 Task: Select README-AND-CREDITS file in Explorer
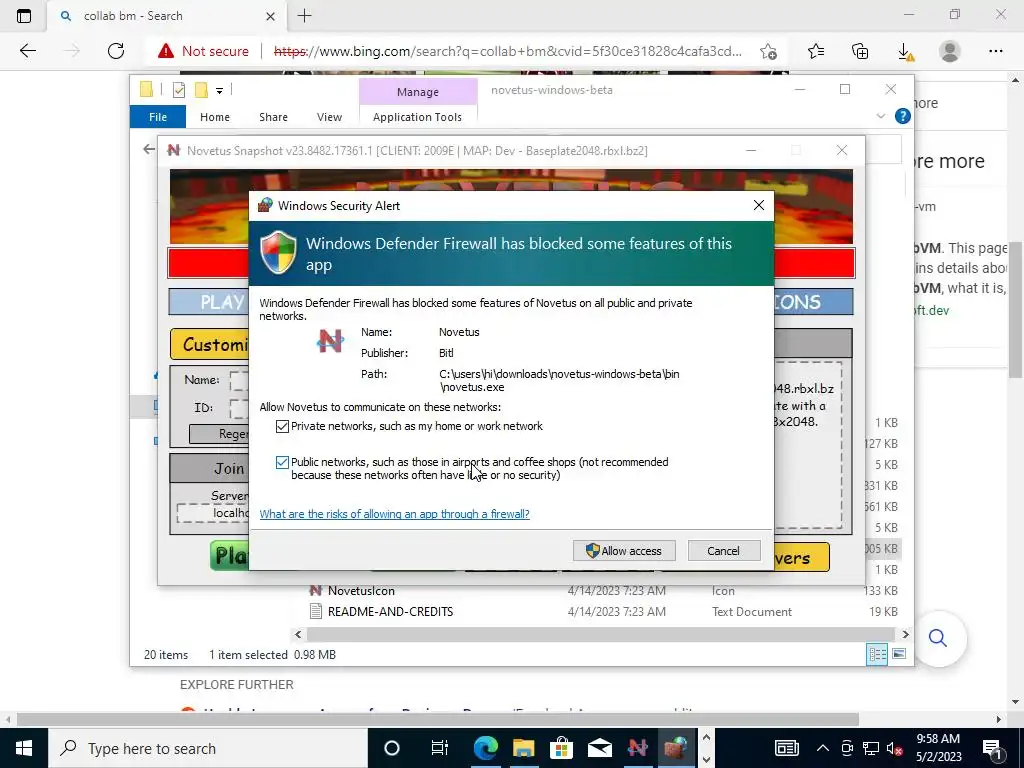click(390, 611)
